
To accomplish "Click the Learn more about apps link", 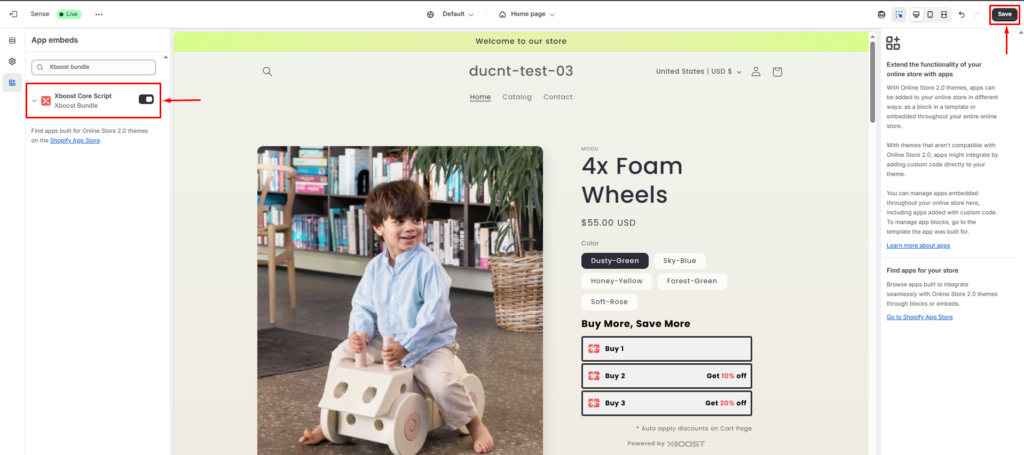I will point(918,246).
